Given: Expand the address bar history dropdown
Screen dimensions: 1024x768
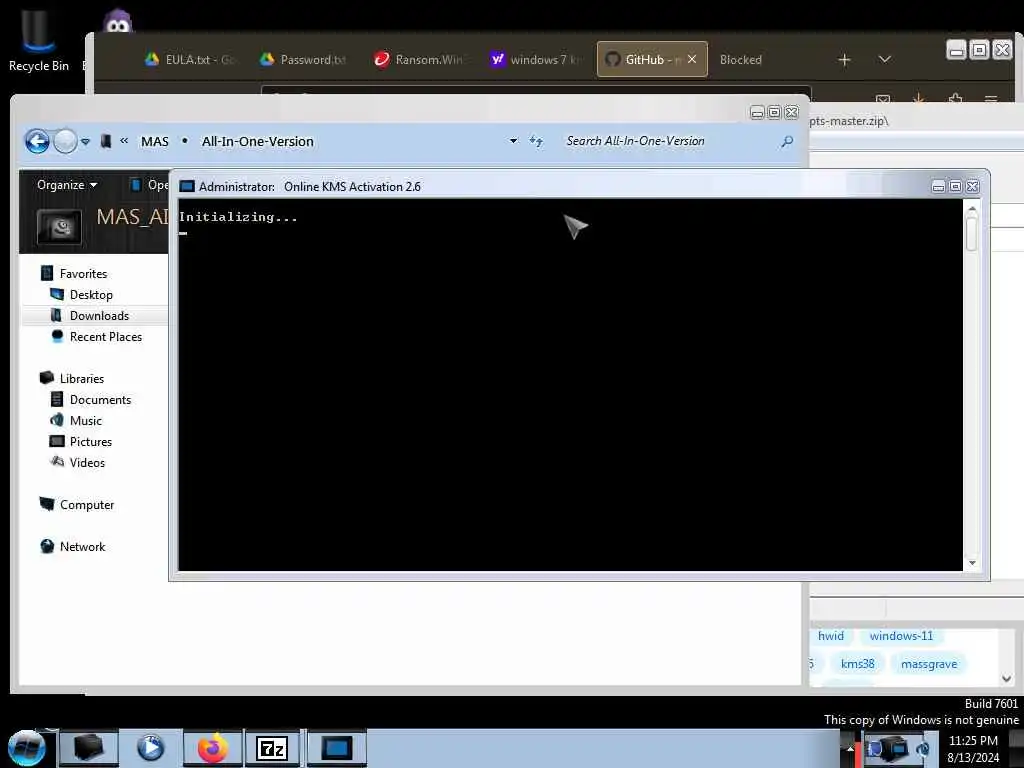Looking at the screenshot, I should (513, 141).
